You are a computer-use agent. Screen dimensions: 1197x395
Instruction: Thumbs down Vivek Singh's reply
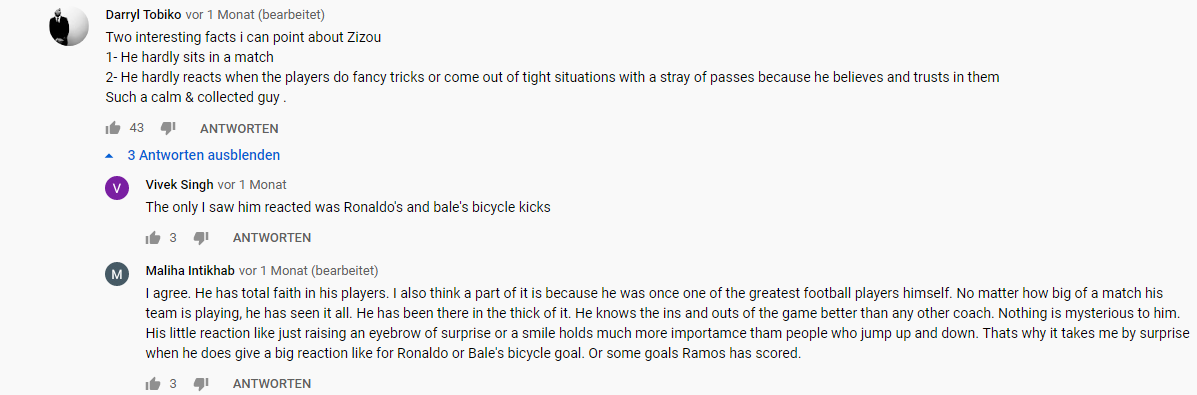[x=201, y=238]
